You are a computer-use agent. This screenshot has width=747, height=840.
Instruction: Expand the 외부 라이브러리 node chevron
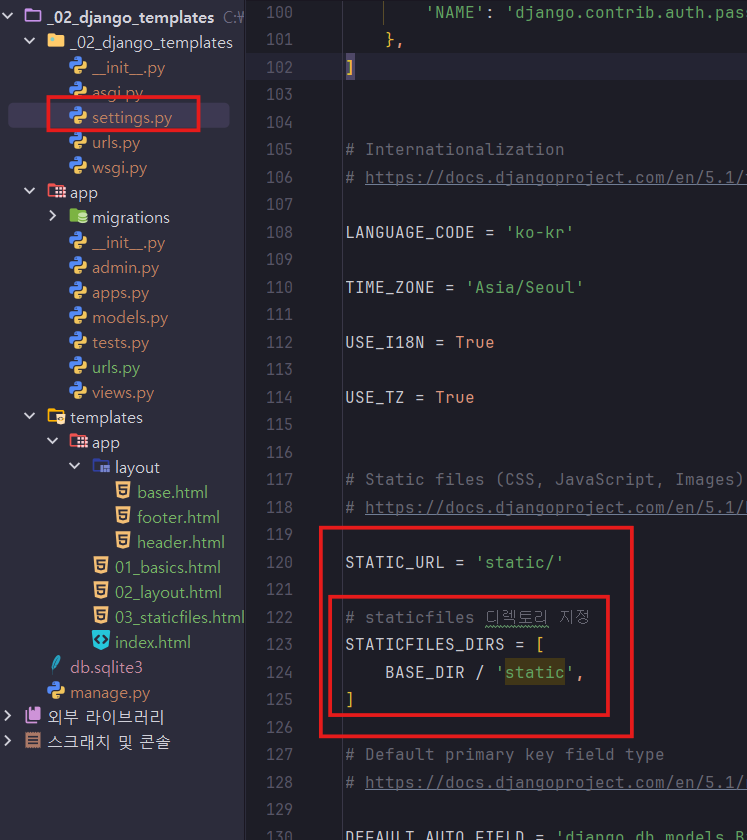coord(8,715)
